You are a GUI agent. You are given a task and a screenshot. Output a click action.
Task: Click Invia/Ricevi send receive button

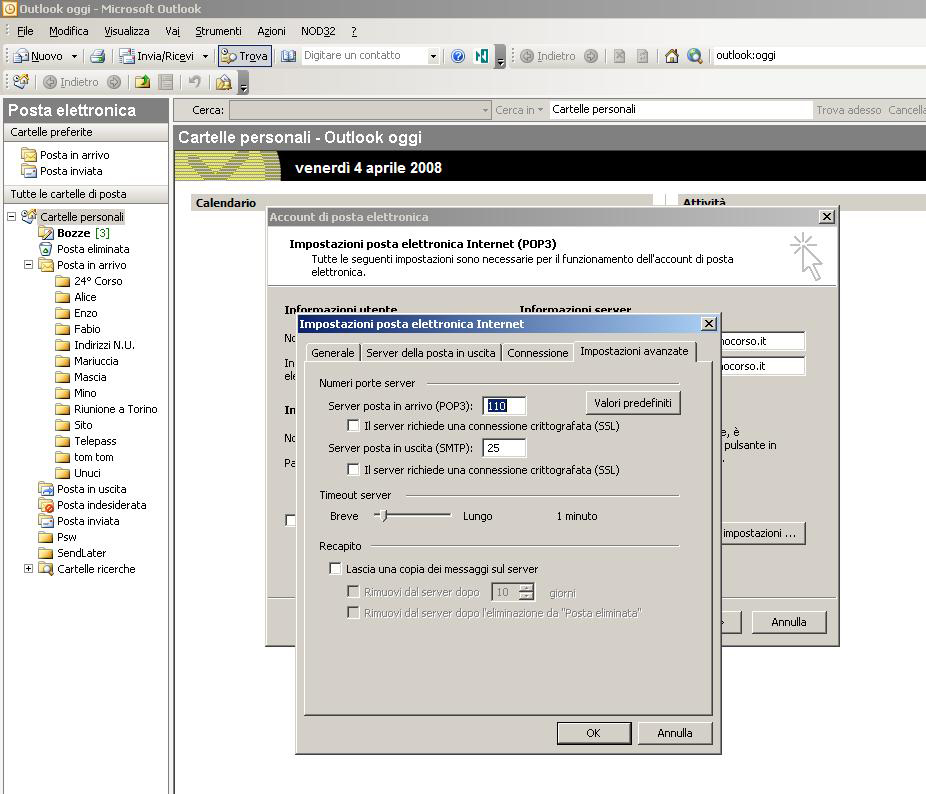[157, 56]
